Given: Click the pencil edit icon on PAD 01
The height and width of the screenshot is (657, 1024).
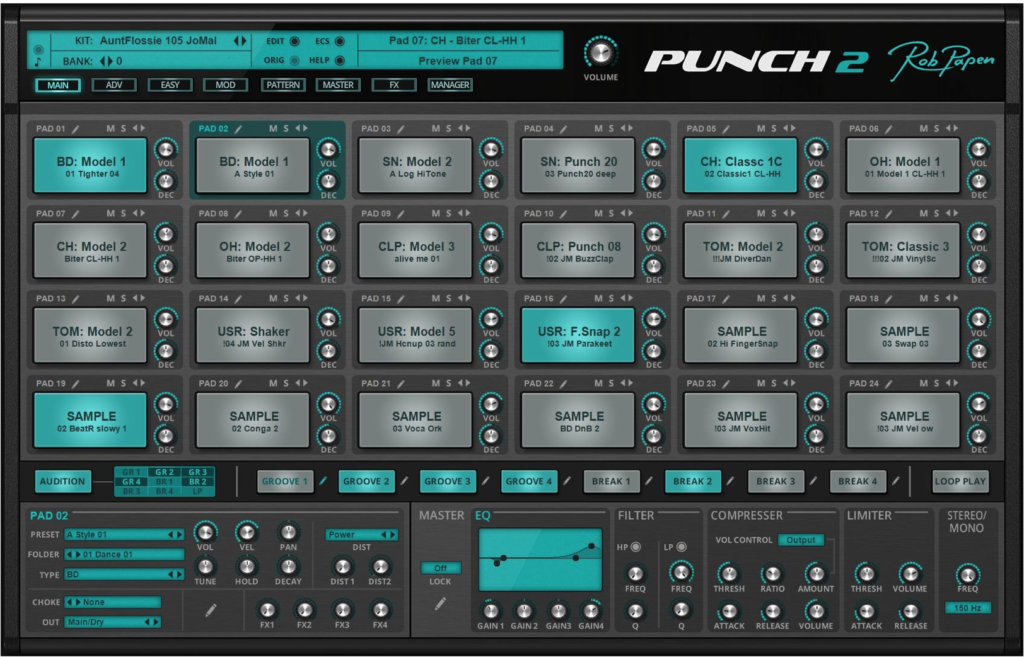Looking at the screenshot, I should (75, 128).
